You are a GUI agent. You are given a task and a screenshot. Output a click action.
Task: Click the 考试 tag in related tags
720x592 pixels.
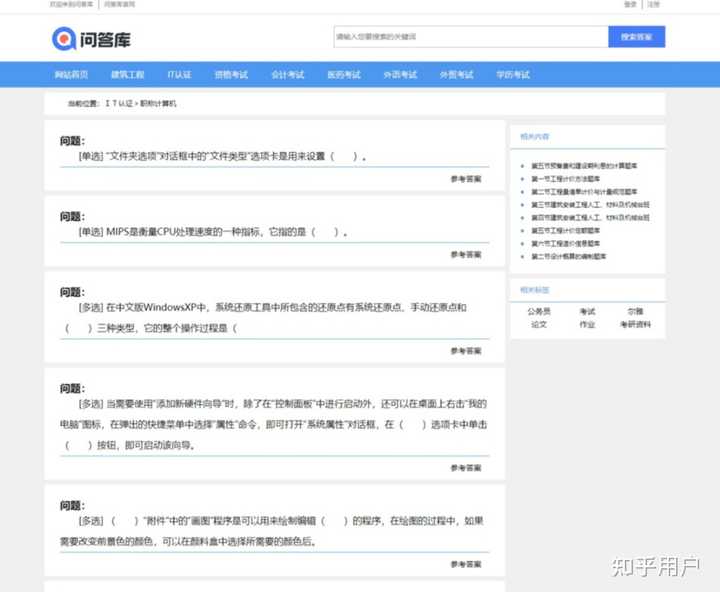(587, 311)
